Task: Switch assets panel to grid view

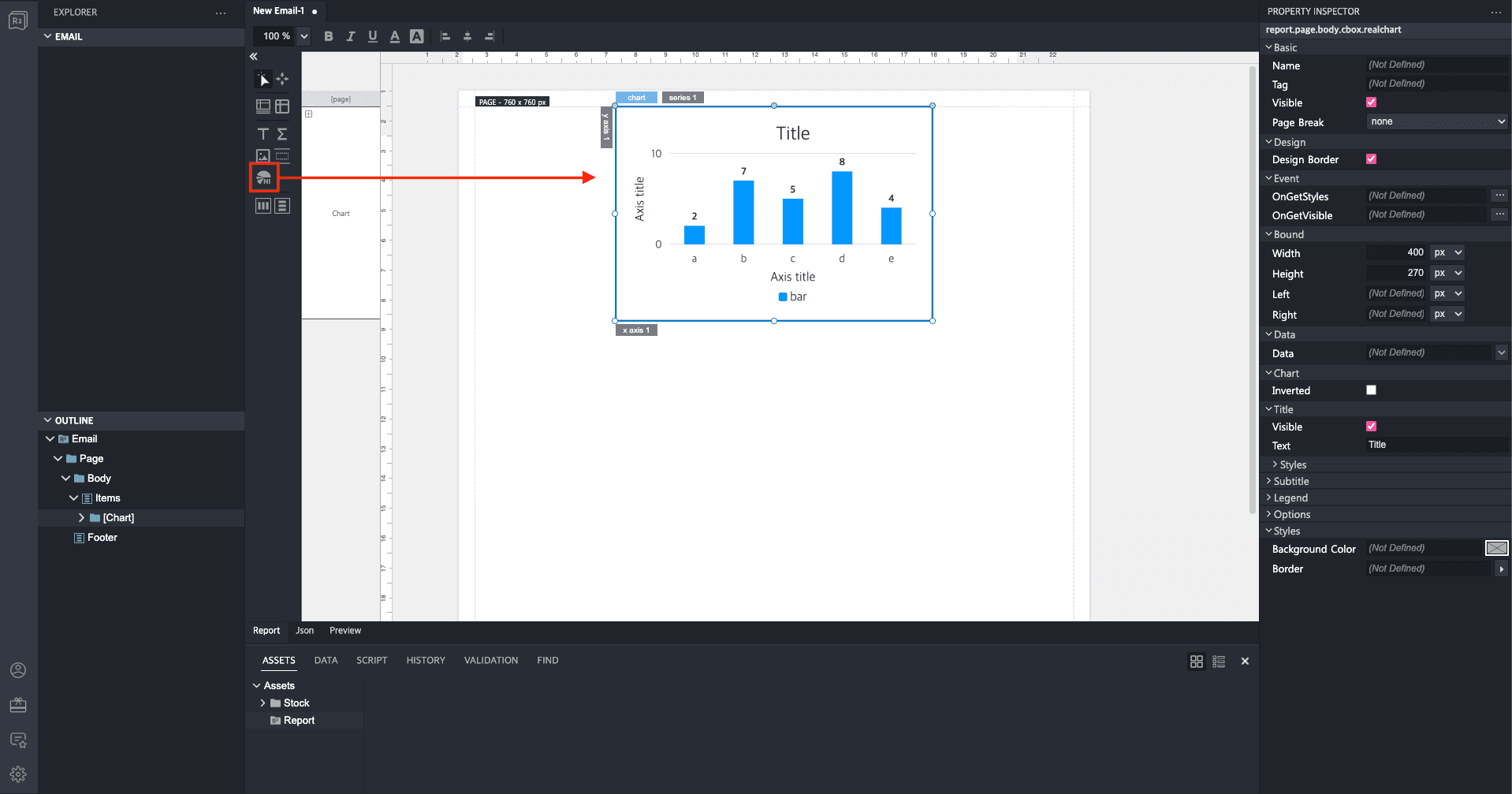Action: [1197, 662]
